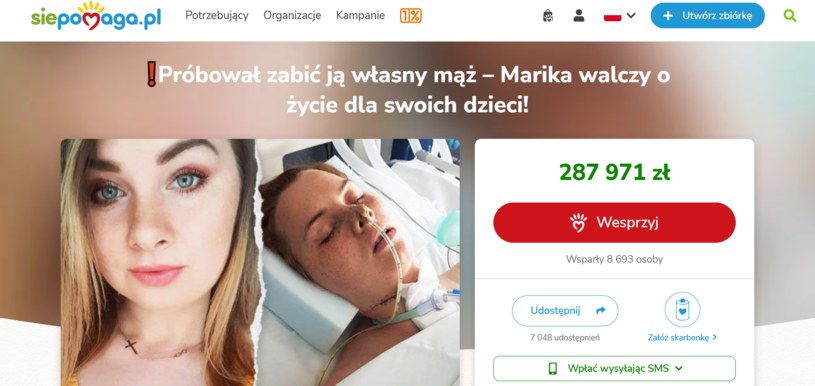Open search with the magnifier icon
This screenshot has height=386, width=815.
[x=790, y=16]
